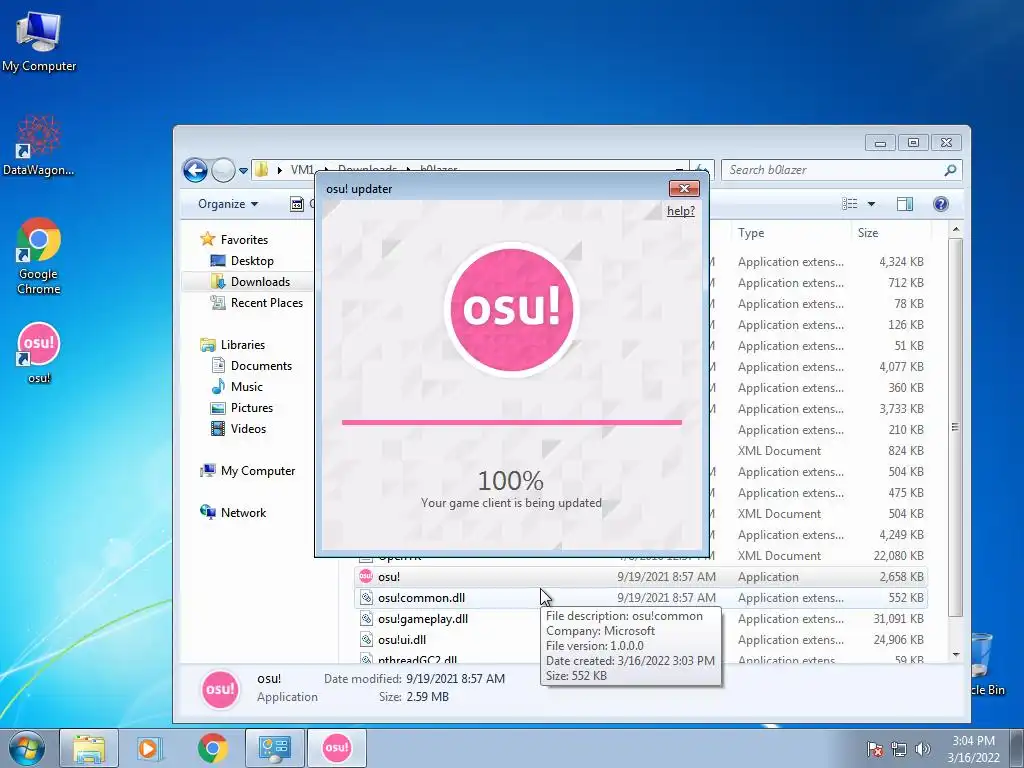Open Windows Media Player from taskbar

149,748
